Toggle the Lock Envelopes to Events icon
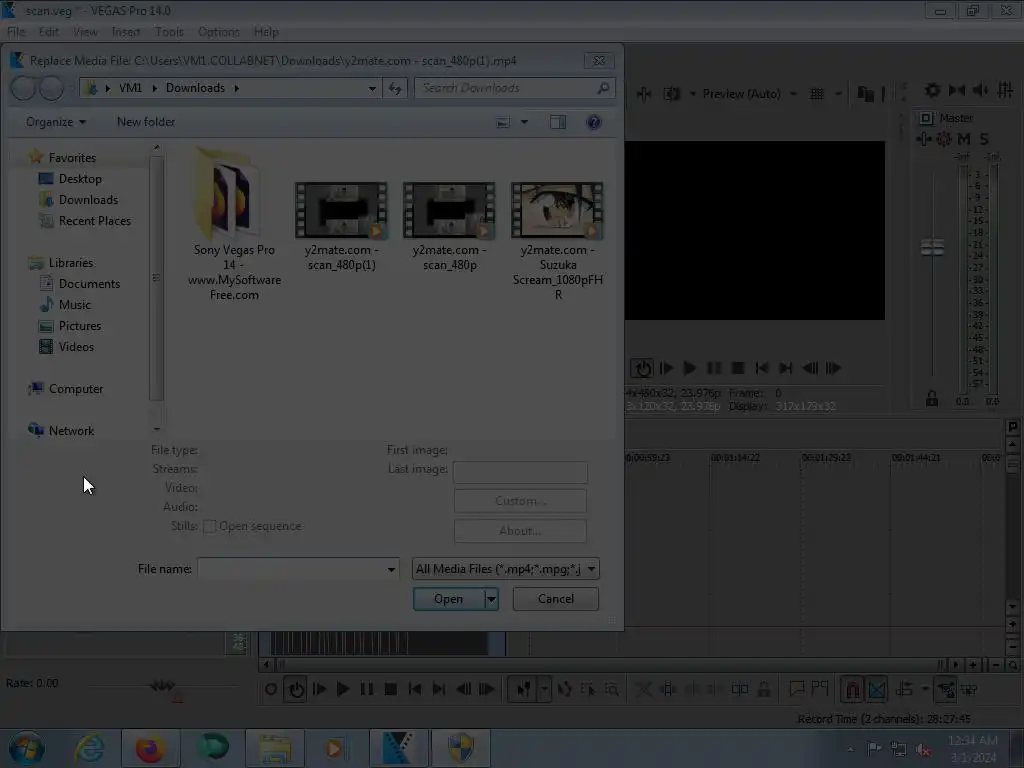 946,689
